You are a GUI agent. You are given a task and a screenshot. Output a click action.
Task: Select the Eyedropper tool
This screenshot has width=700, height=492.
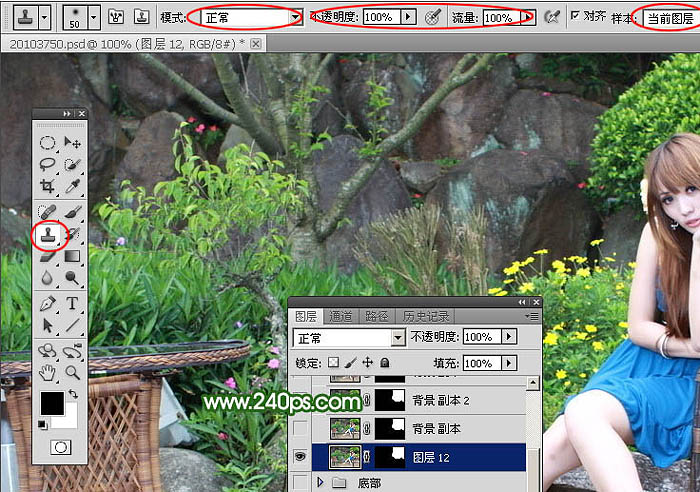[x=73, y=186]
